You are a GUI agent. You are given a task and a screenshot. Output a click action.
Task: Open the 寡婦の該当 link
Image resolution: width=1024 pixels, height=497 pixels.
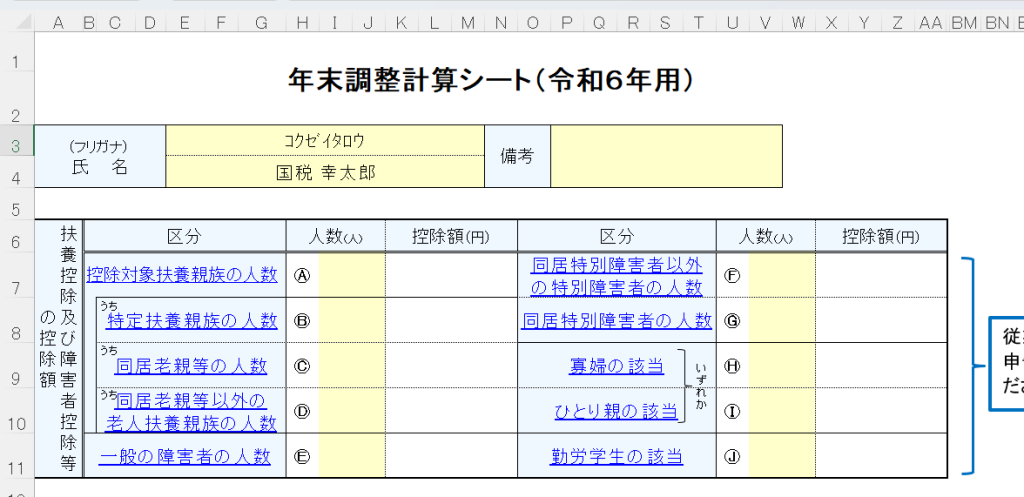pos(616,366)
